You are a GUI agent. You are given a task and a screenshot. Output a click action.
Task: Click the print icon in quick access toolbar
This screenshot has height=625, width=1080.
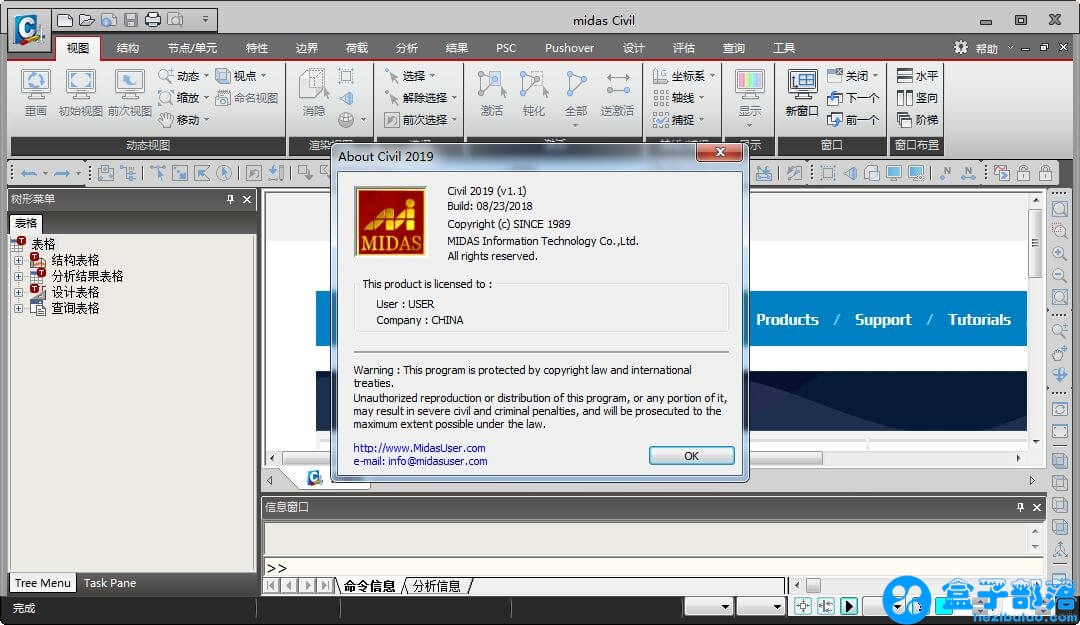coord(153,19)
